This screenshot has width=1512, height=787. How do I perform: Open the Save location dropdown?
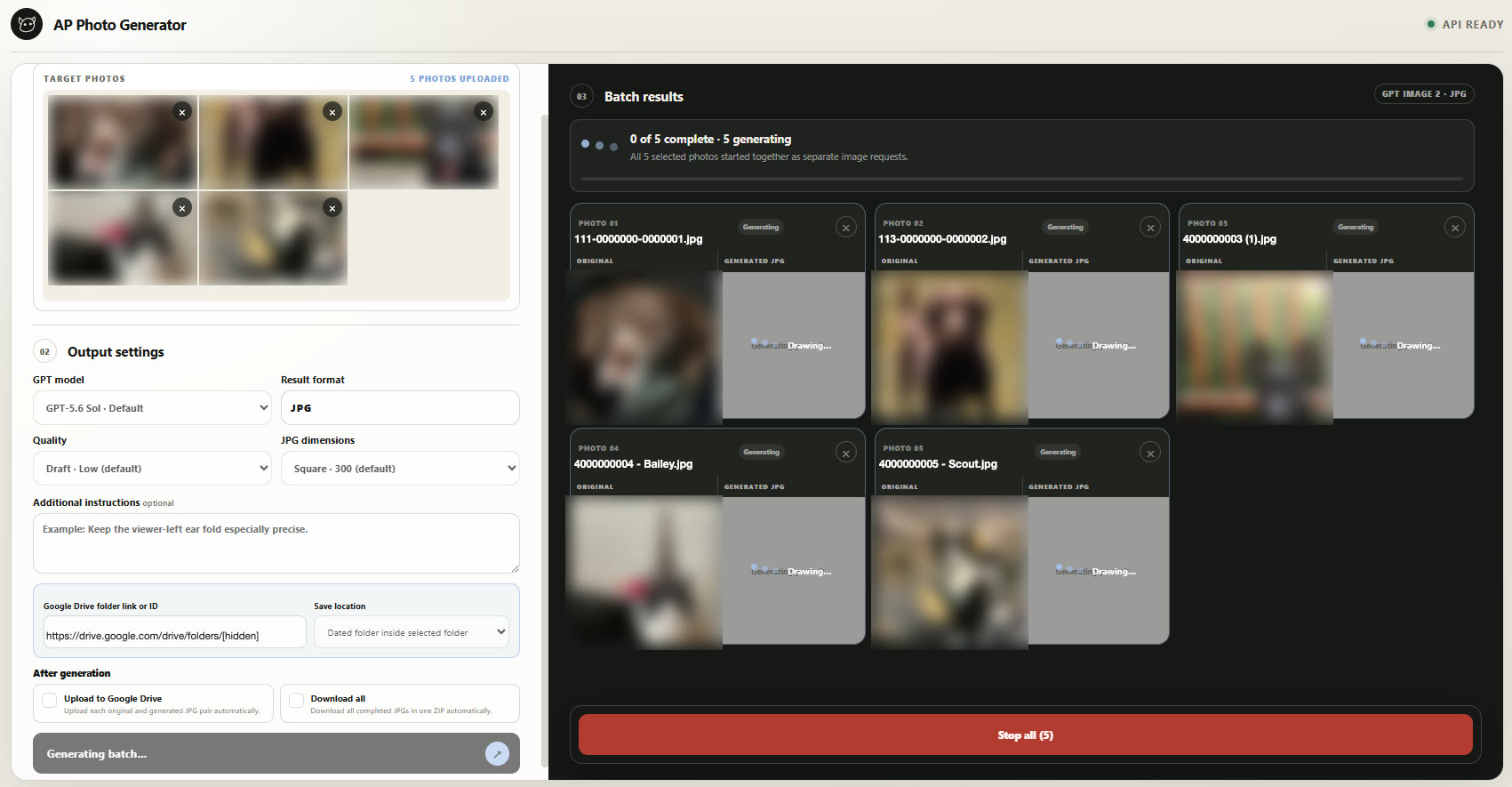[x=412, y=632]
